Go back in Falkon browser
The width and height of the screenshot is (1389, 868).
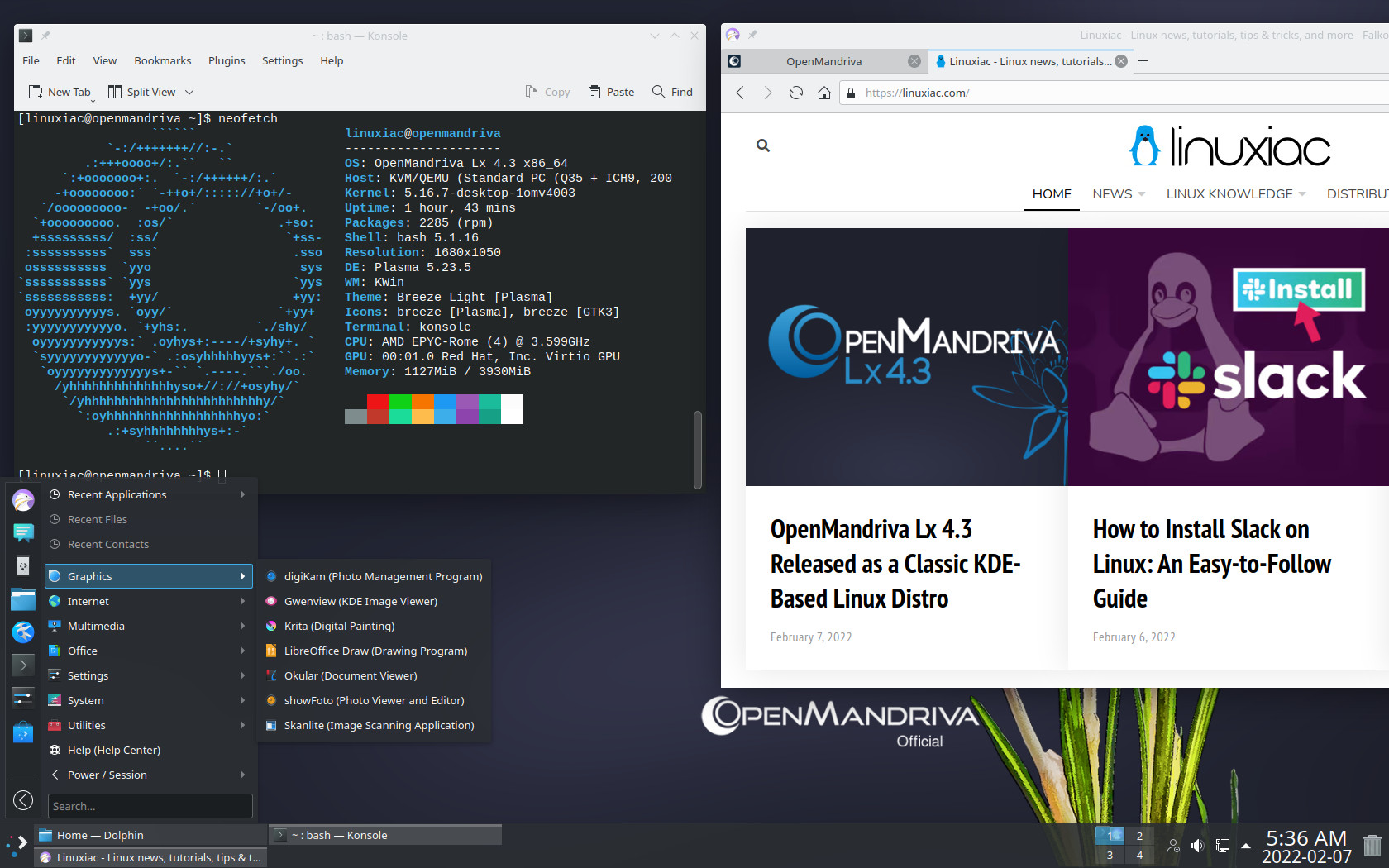[x=740, y=93]
